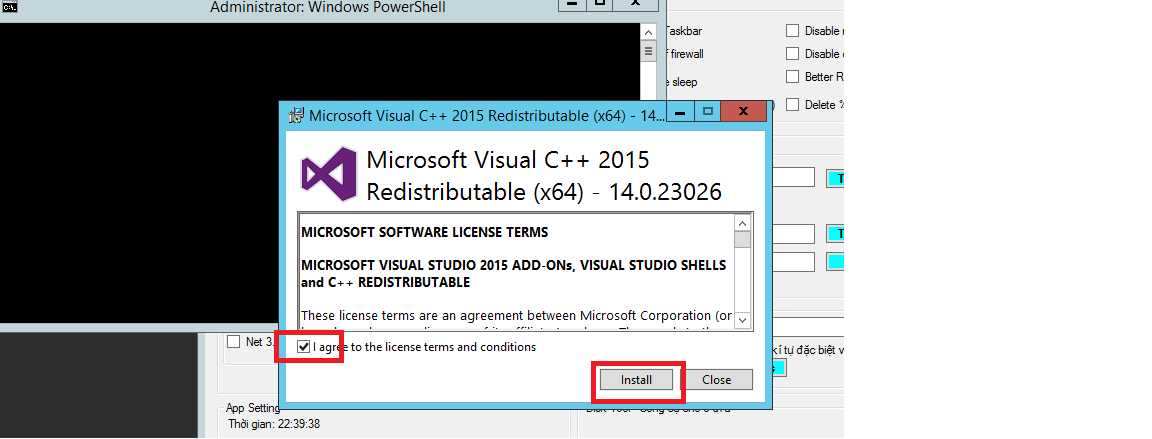Toggle the Disable checkbox next to Taskbar label

(792, 30)
